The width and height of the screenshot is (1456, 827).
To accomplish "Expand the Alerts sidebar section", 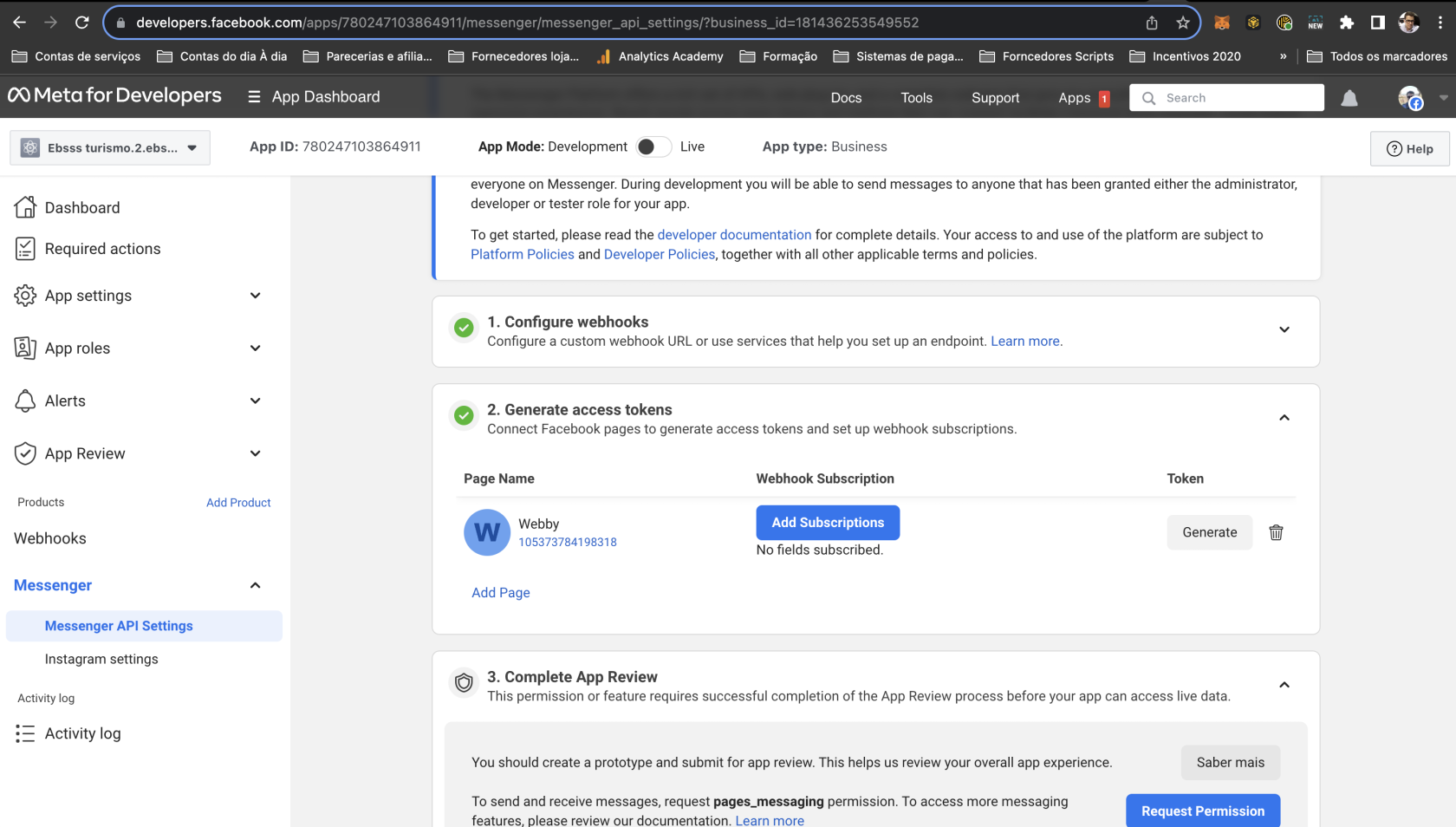I will 255,400.
